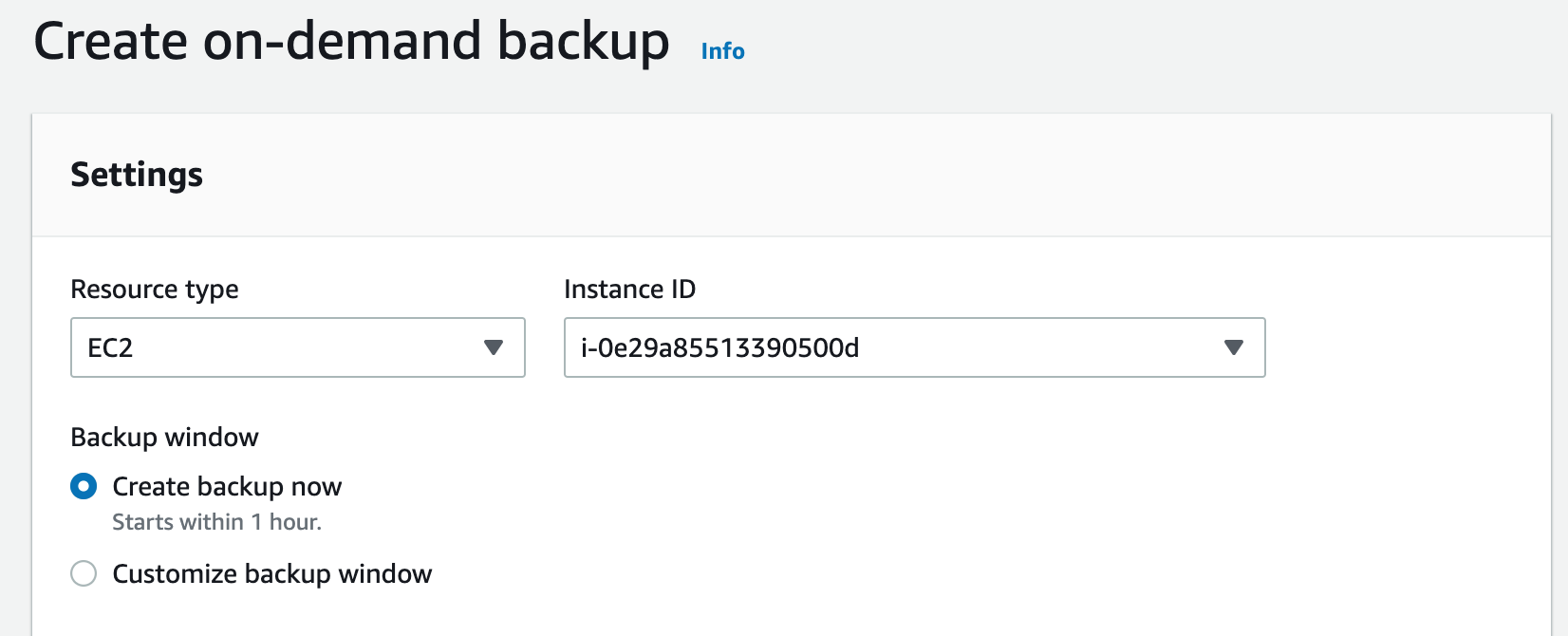Click empty space inside the Resource type box
This screenshot has height=636, width=1568.
click(x=304, y=348)
